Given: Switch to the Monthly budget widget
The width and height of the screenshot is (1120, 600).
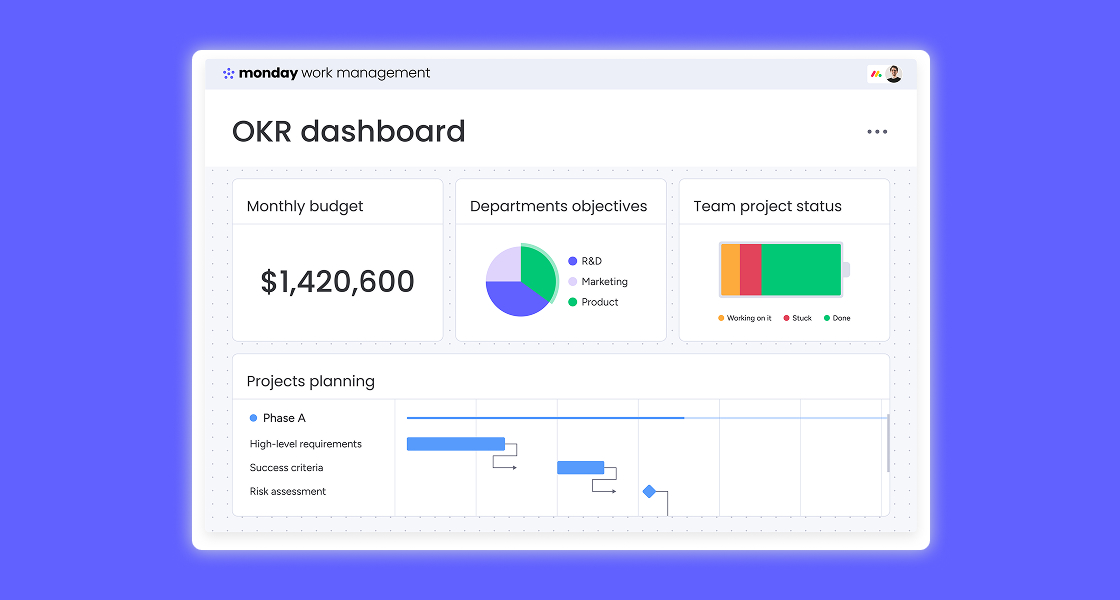Looking at the screenshot, I should point(304,205).
